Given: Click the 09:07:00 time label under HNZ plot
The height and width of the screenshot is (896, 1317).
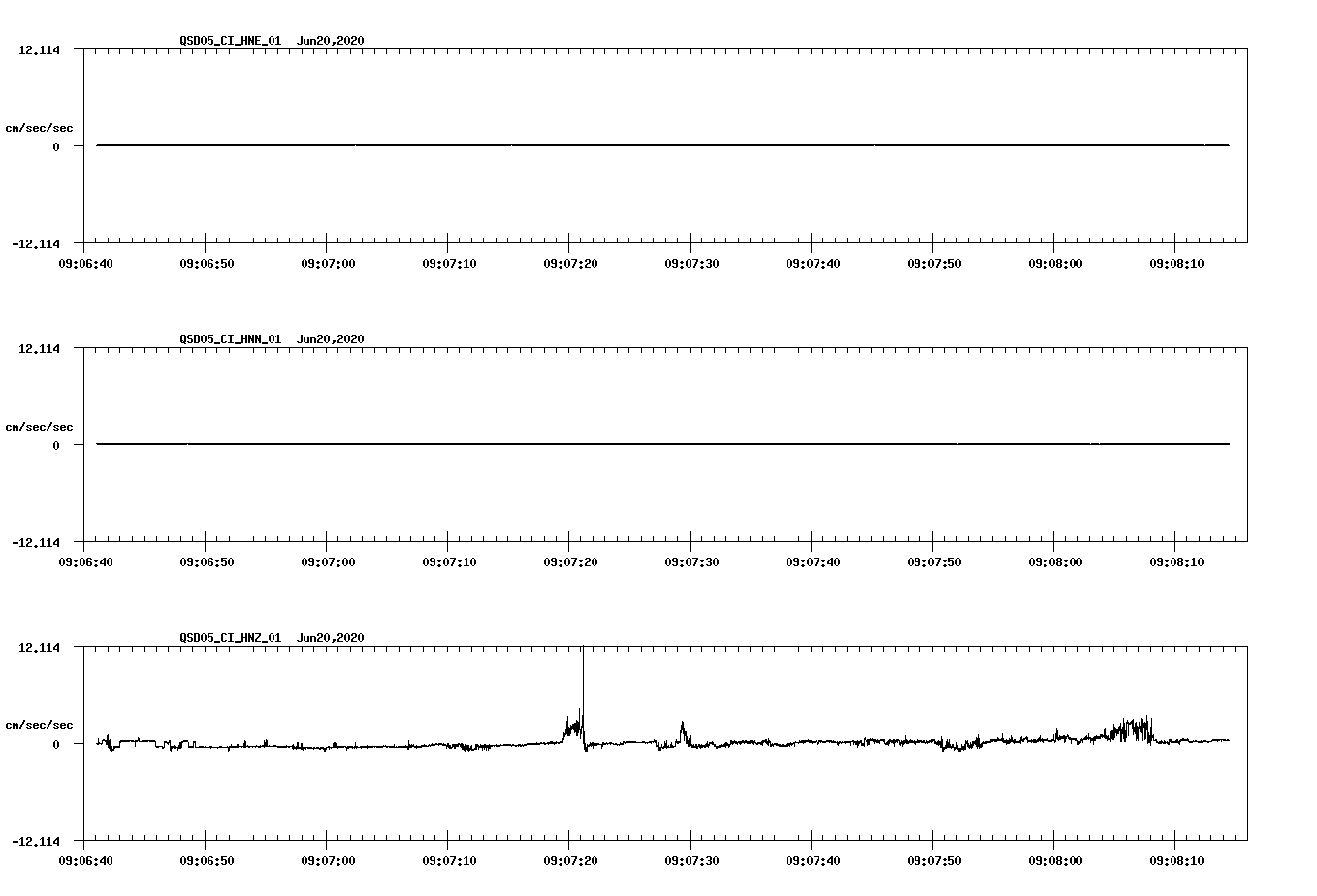Looking at the screenshot, I should point(328,861).
